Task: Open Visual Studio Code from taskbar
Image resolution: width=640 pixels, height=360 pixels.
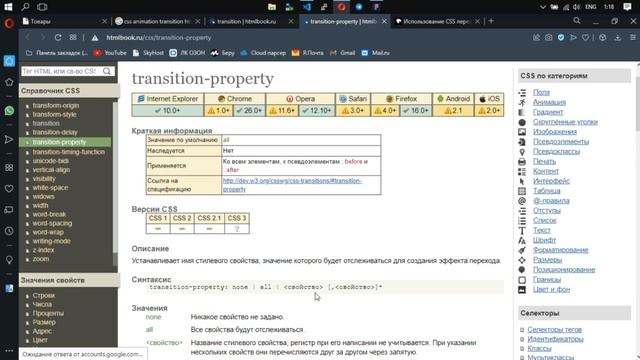Action: click(307, 7)
